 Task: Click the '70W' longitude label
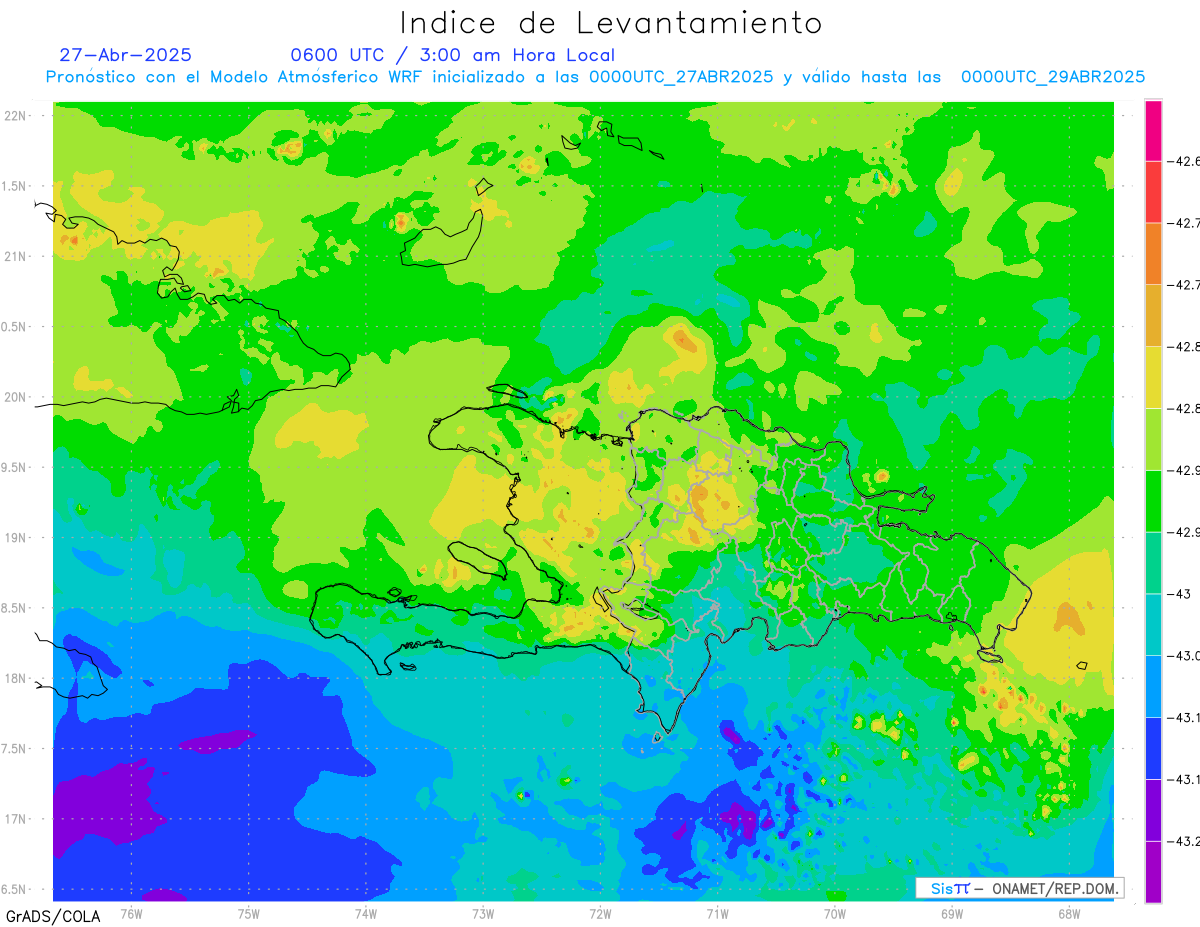click(x=835, y=914)
